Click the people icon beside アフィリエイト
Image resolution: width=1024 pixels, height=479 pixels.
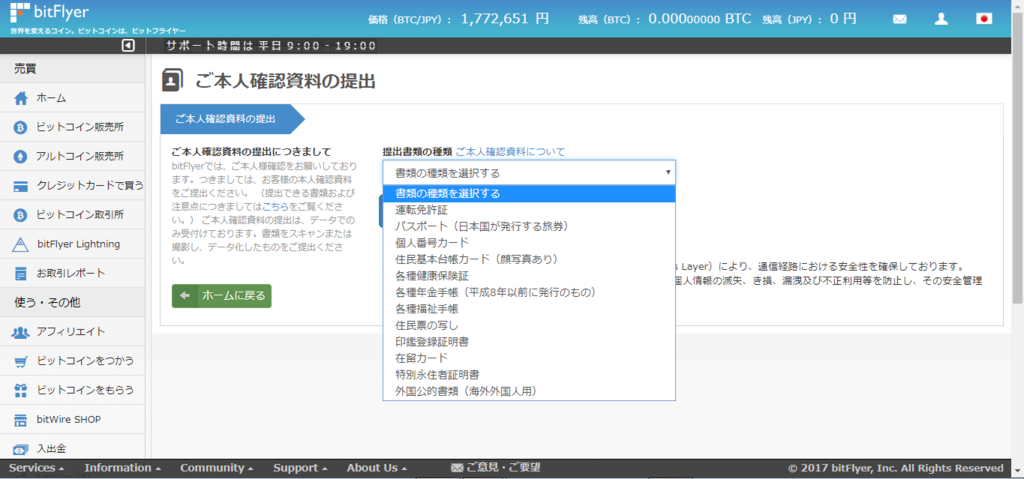pos(21,332)
